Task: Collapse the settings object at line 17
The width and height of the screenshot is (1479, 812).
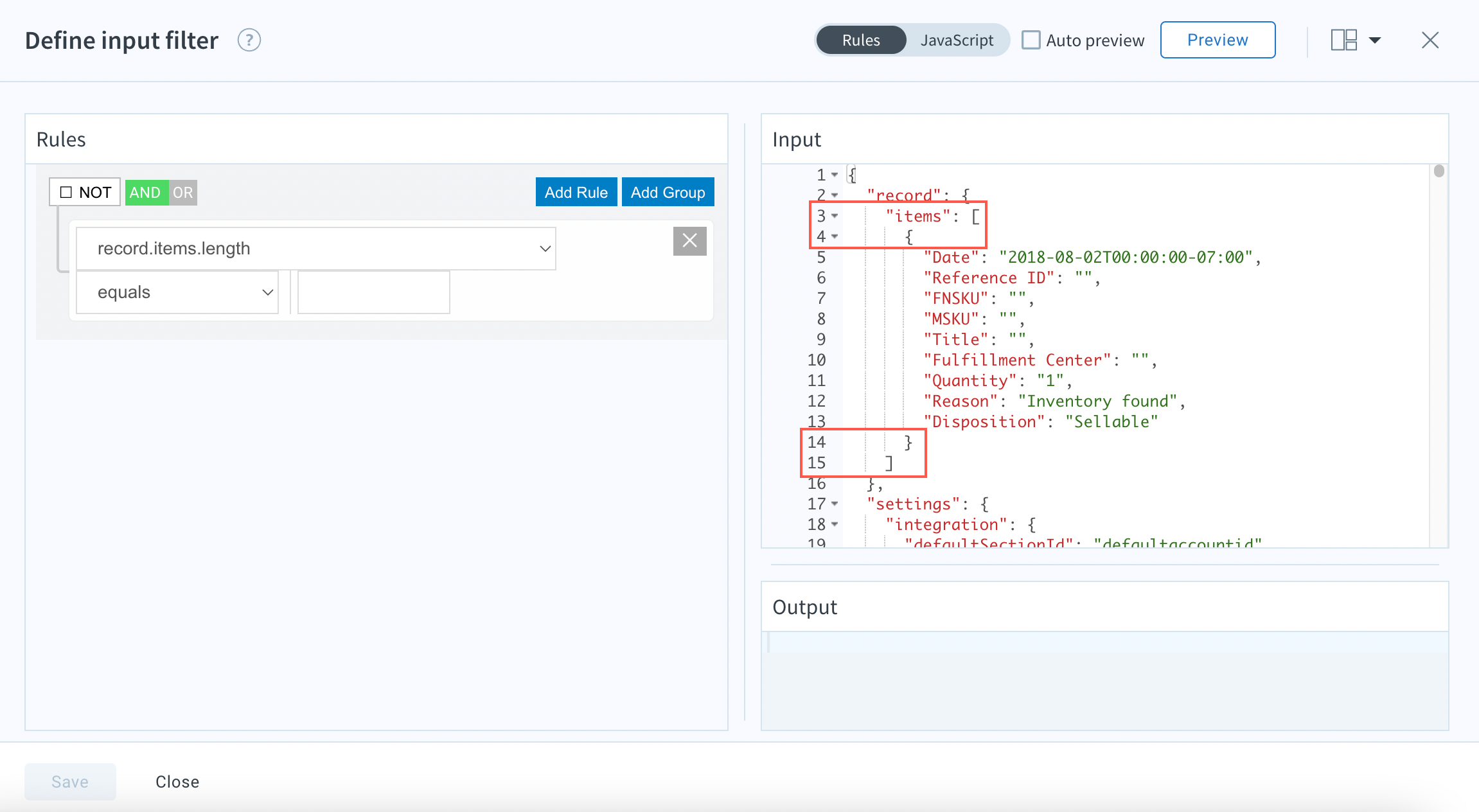Action: [x=835, y=504]
